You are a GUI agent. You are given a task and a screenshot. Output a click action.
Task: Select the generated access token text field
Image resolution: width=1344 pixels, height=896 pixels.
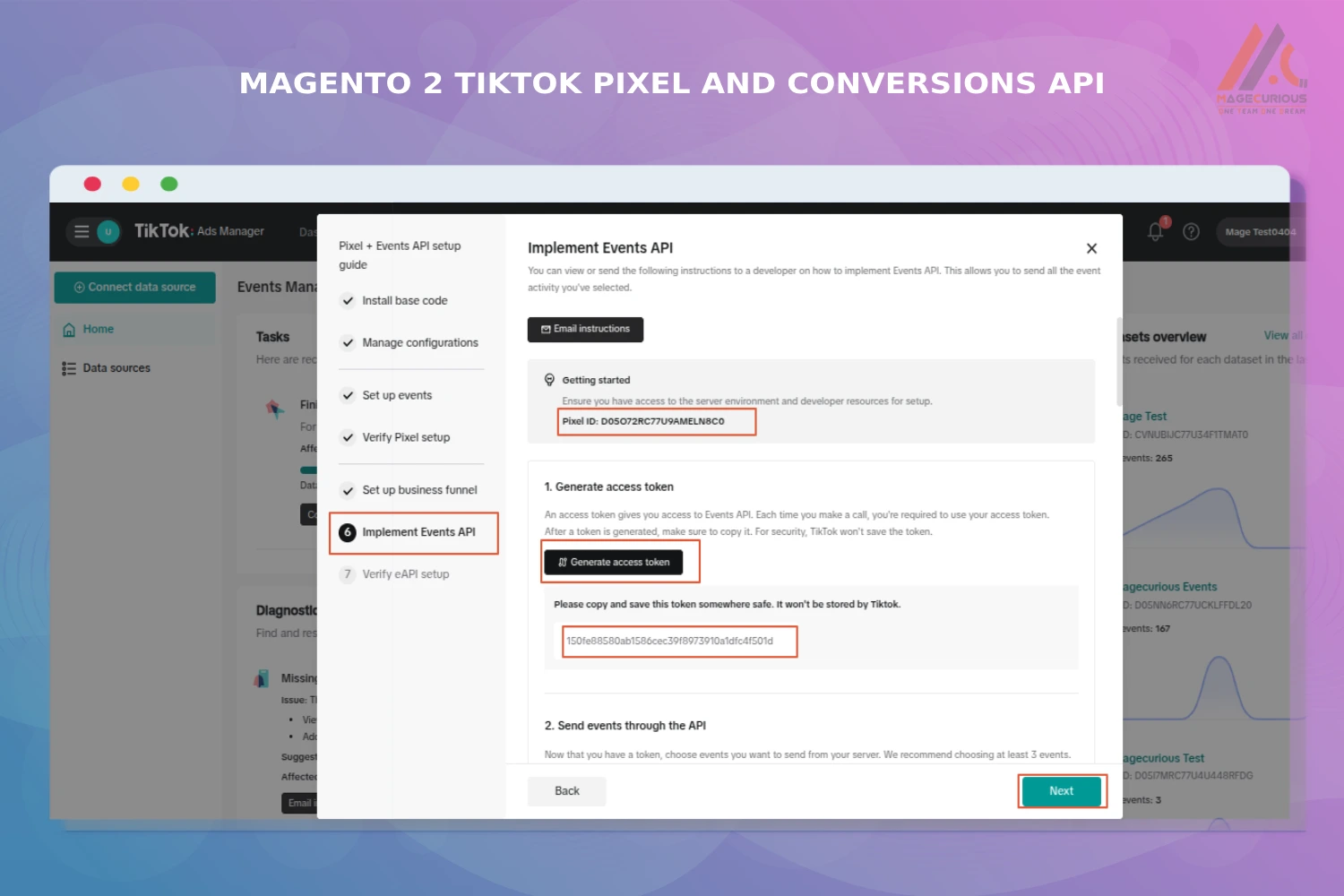click(x=678, y=641)
